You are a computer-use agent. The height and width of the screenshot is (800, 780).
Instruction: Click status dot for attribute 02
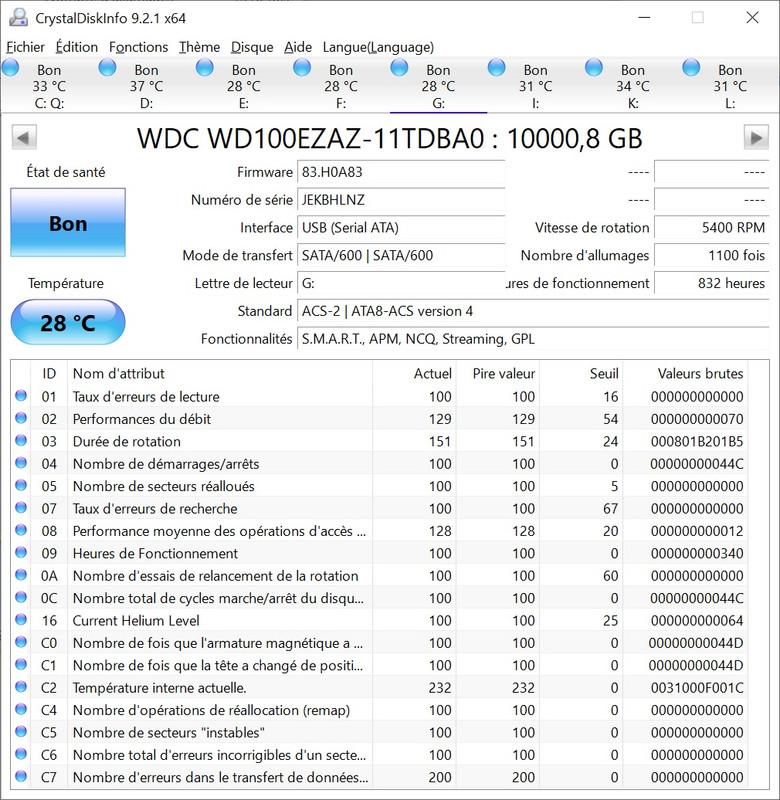pos(21,418)
